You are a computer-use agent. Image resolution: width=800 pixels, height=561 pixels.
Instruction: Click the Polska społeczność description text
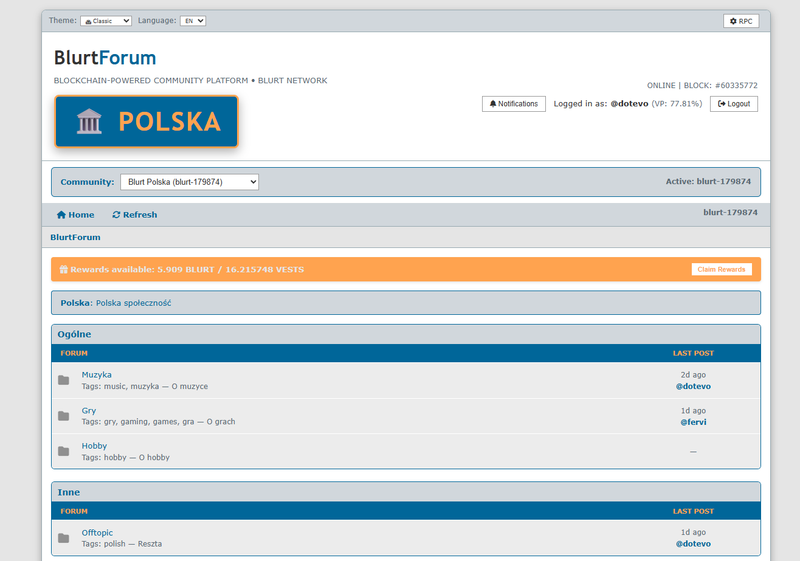click(x=134, y=303)
